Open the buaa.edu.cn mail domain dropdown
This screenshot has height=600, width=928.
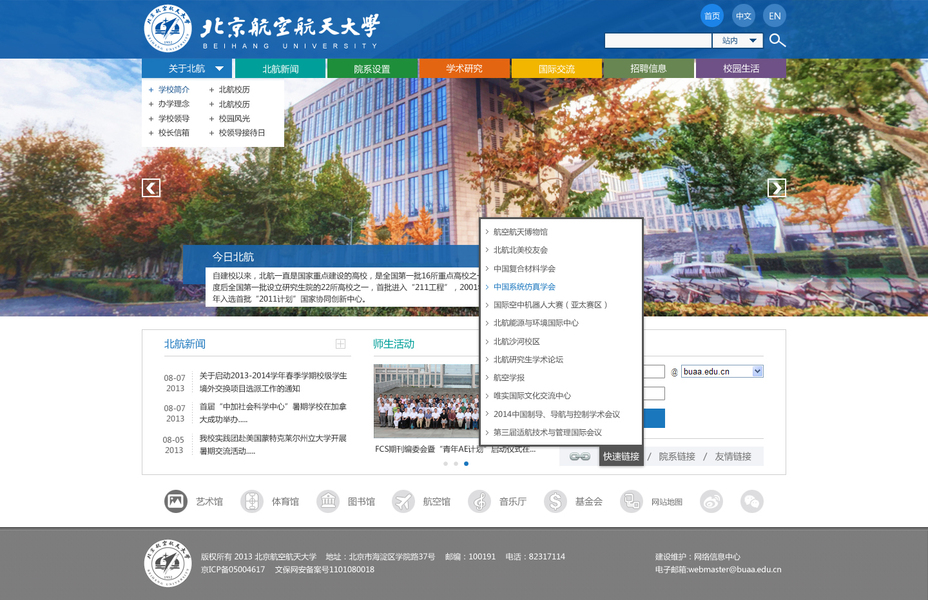coord(723,372)
